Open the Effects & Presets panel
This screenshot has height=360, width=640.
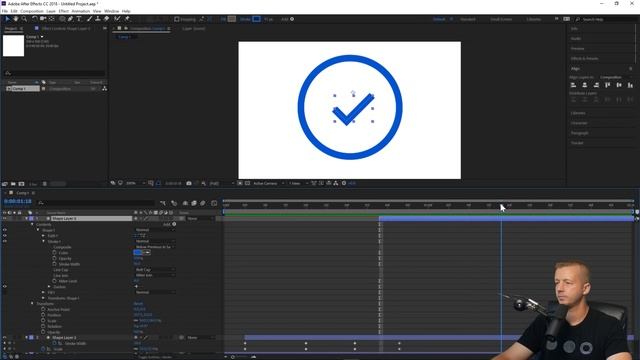click(584, 58)
